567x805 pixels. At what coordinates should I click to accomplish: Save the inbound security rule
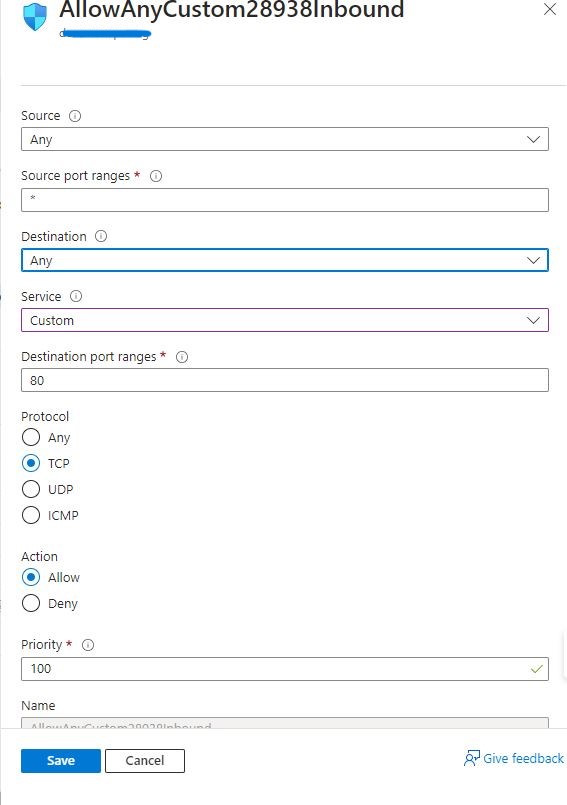[x=61, y=761]
